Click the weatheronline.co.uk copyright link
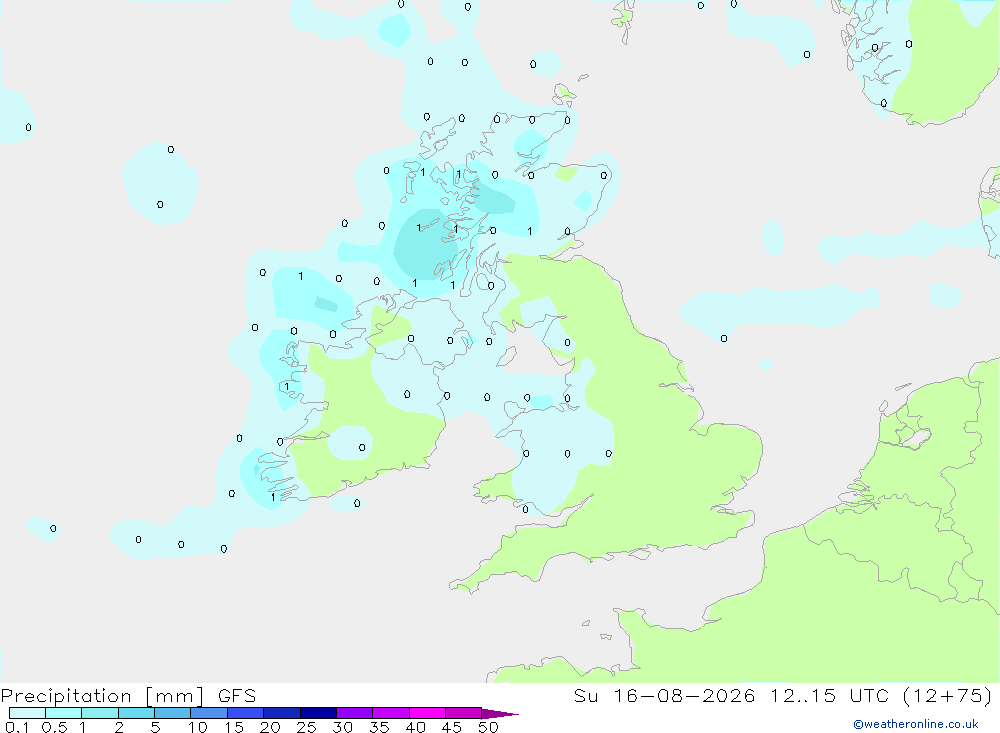1000x733 pixels. click(916, 724)
